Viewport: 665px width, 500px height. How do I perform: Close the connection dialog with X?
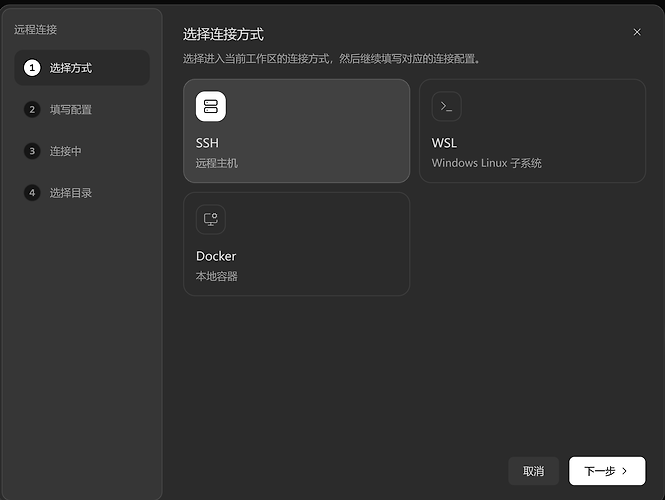(637, 32)
